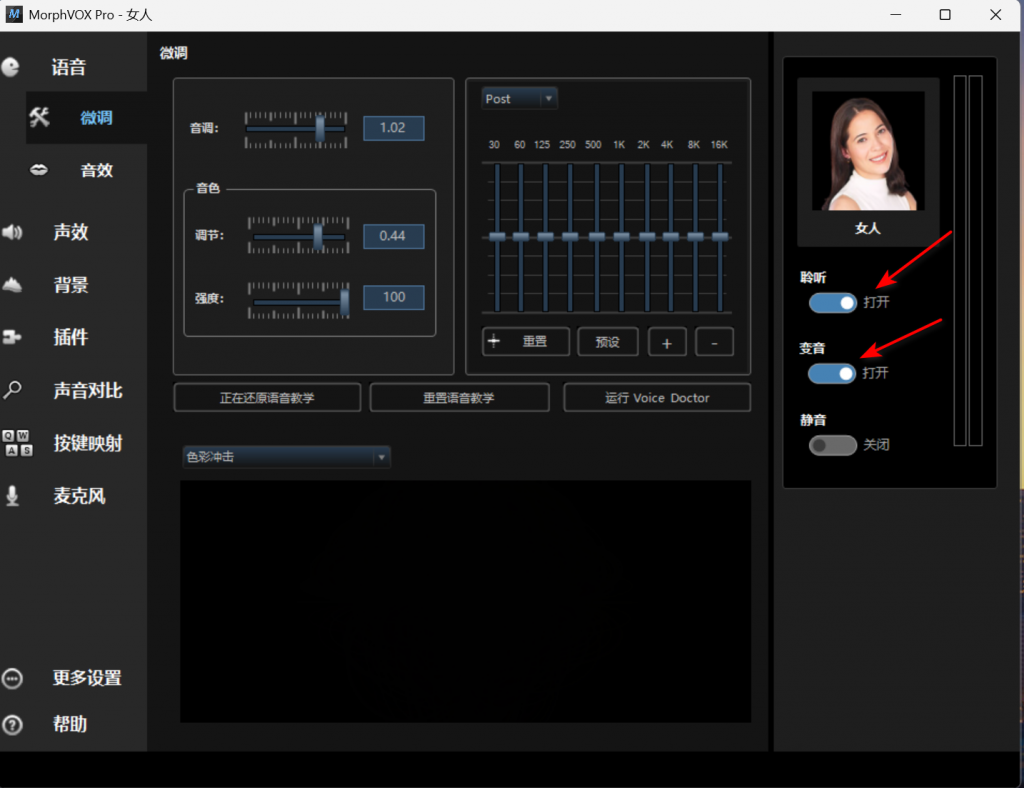
Task: Open 更多设置 from the sidebar
Action: click(86, 678)
